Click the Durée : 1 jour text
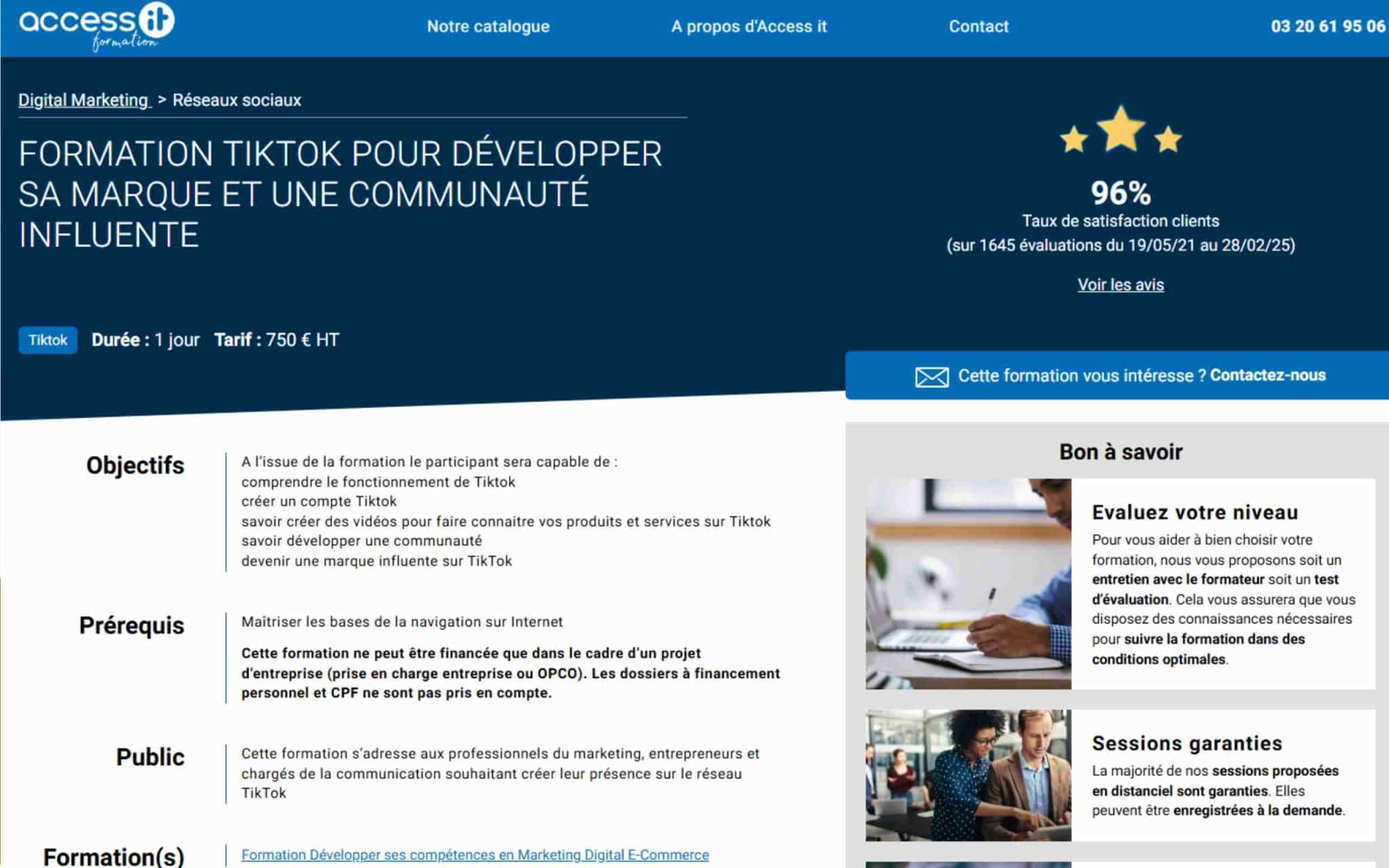Viewport: 1389px width, 868px height. 146,340
